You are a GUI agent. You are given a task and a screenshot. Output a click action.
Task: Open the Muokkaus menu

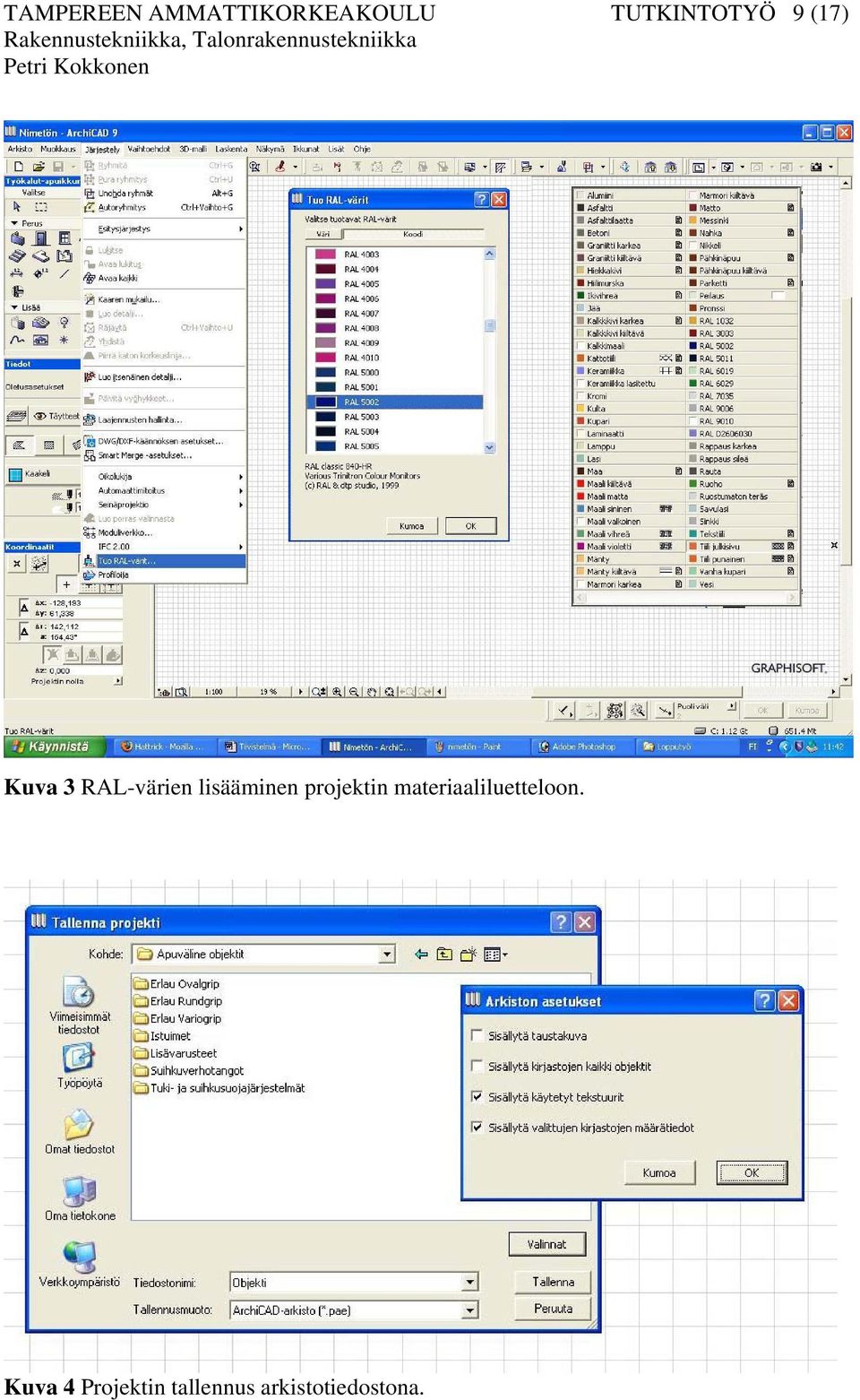tap(58, 149)
